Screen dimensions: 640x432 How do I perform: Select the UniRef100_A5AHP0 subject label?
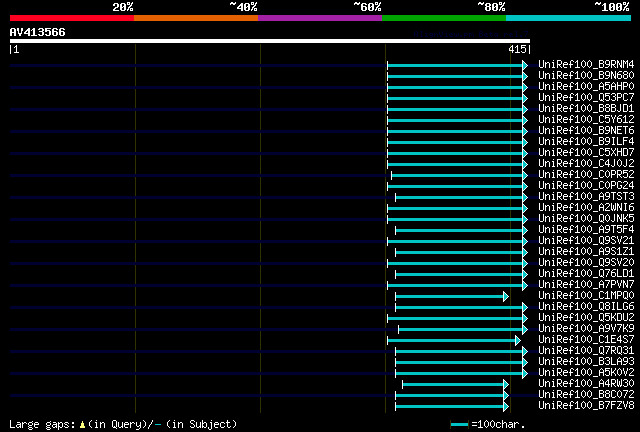pos(586,87)
